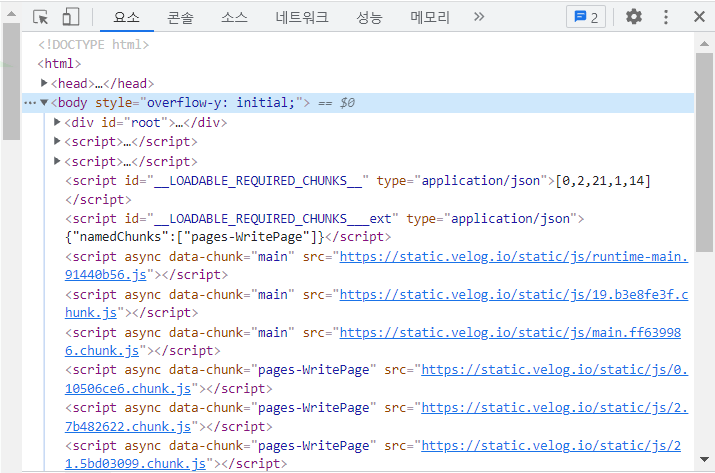Switch to the 소스 tab
The width and height of the screenshot is (715, 473).
tap(234, 17)
